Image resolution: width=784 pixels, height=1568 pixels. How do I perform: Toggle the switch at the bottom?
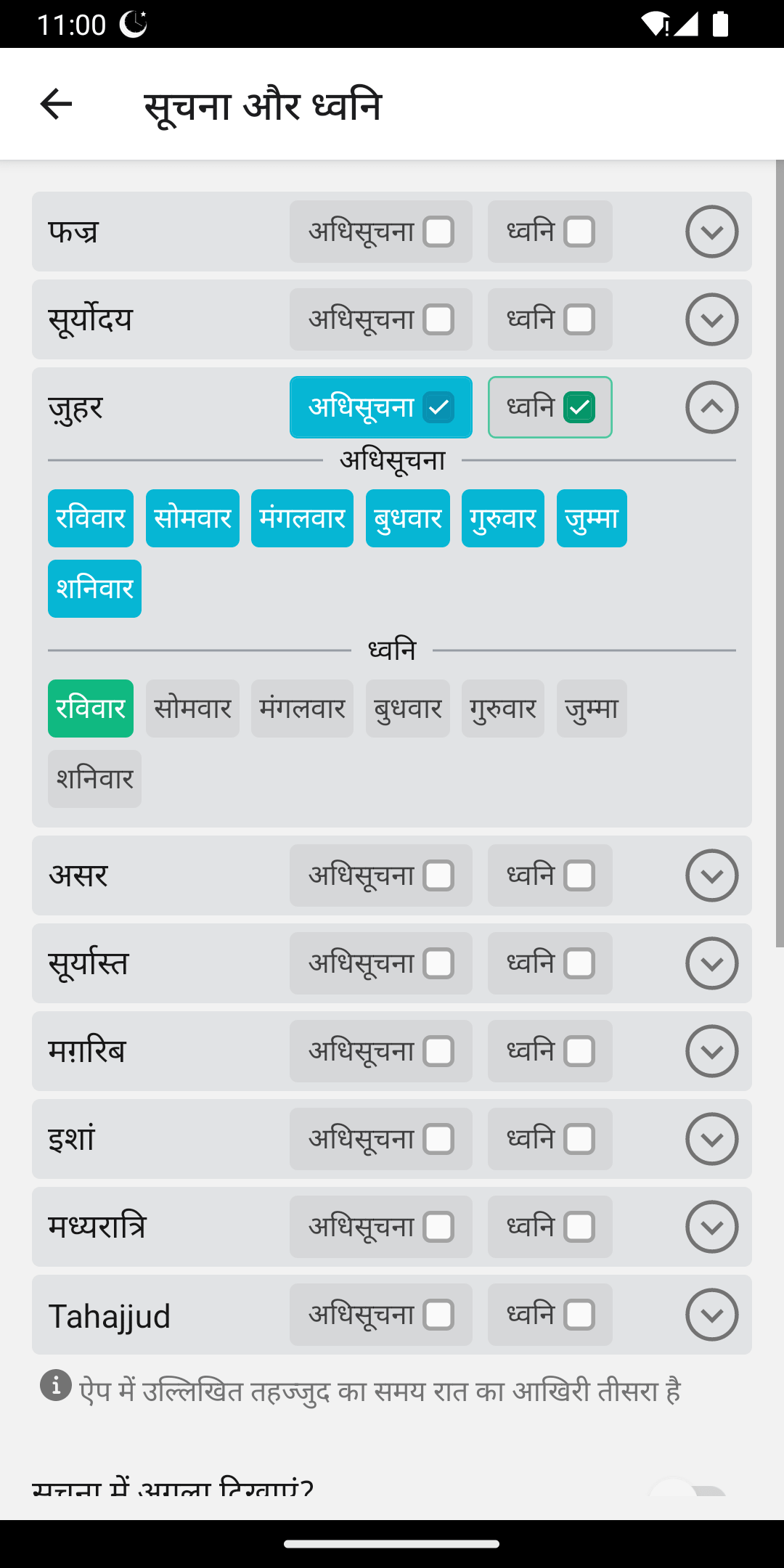pos(690,1490)
